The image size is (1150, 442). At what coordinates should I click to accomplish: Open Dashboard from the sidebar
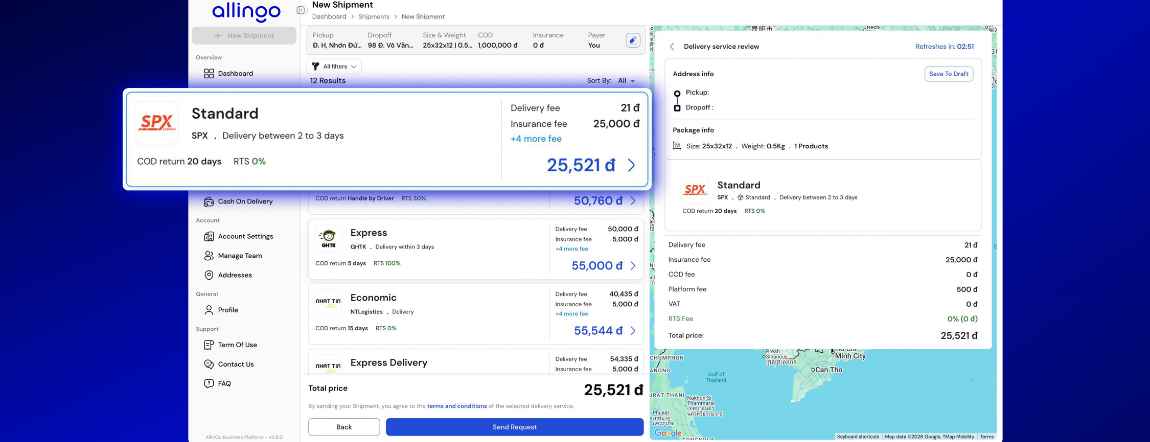pos(235,73)
